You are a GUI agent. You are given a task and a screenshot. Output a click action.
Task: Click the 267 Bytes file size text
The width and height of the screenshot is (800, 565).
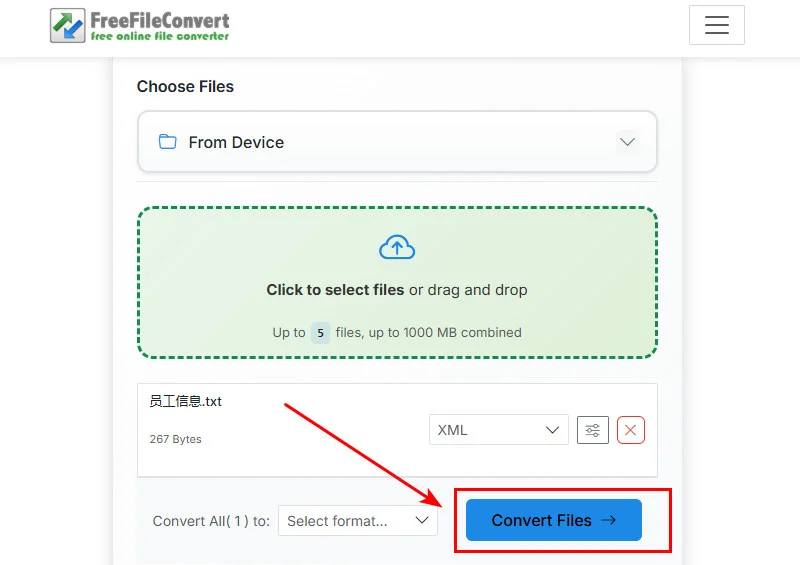(175, 439)
